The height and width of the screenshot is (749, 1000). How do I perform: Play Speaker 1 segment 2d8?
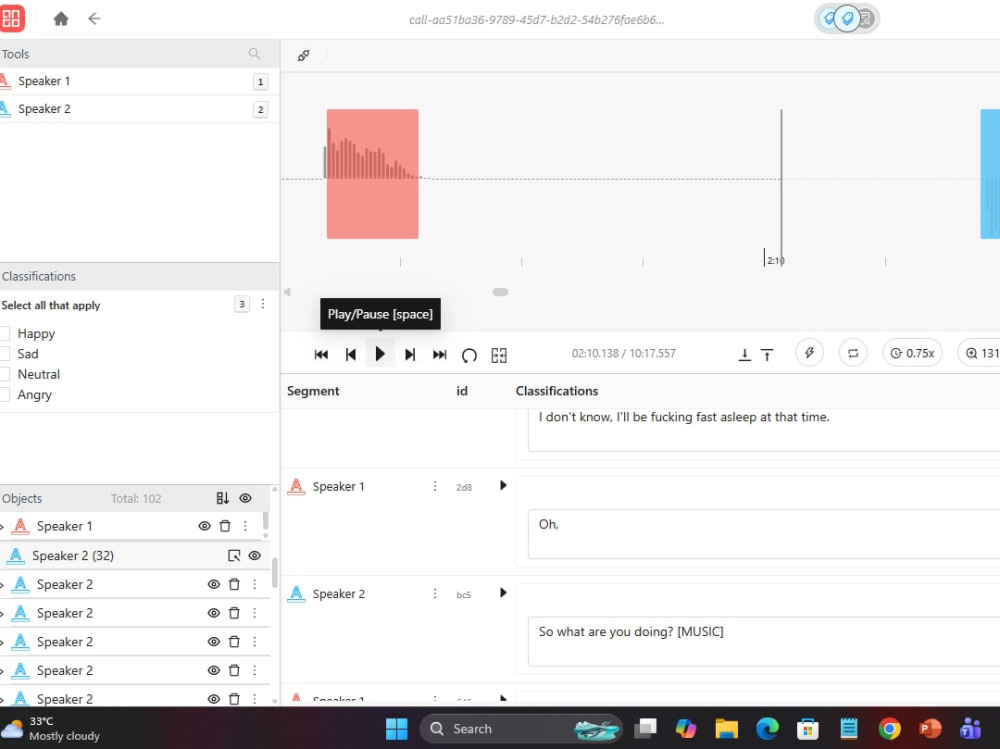[x=503, y=486]
